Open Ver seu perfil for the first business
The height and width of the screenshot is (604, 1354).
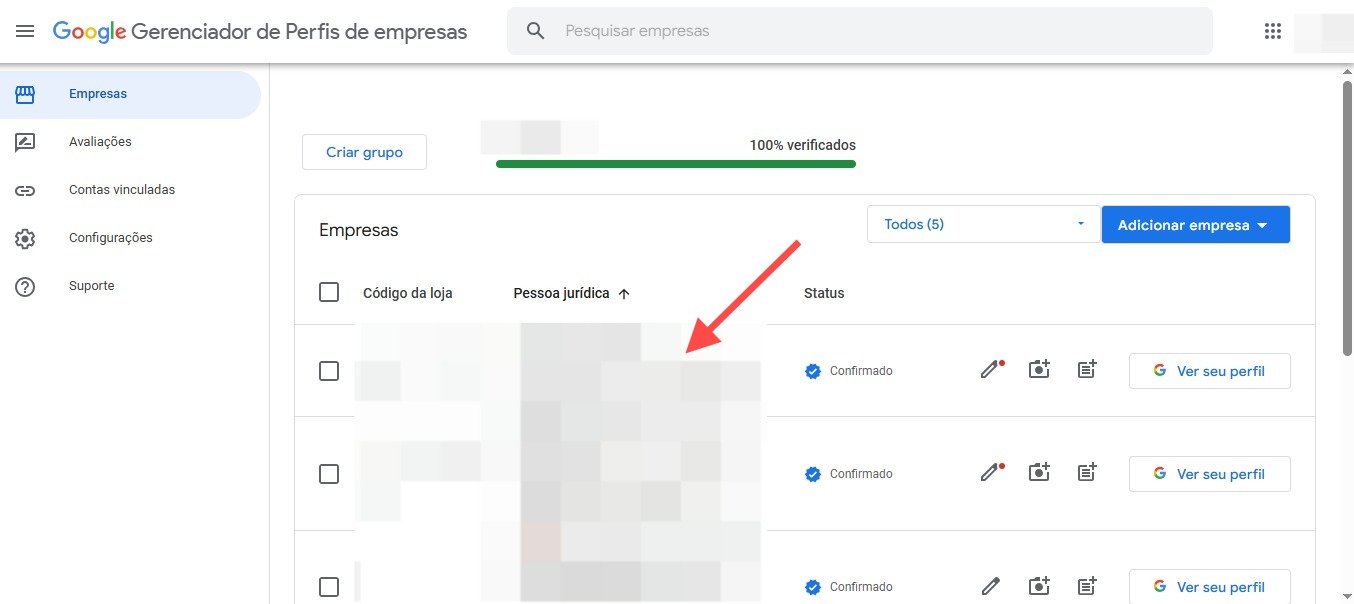click(x=1209, y=370)
